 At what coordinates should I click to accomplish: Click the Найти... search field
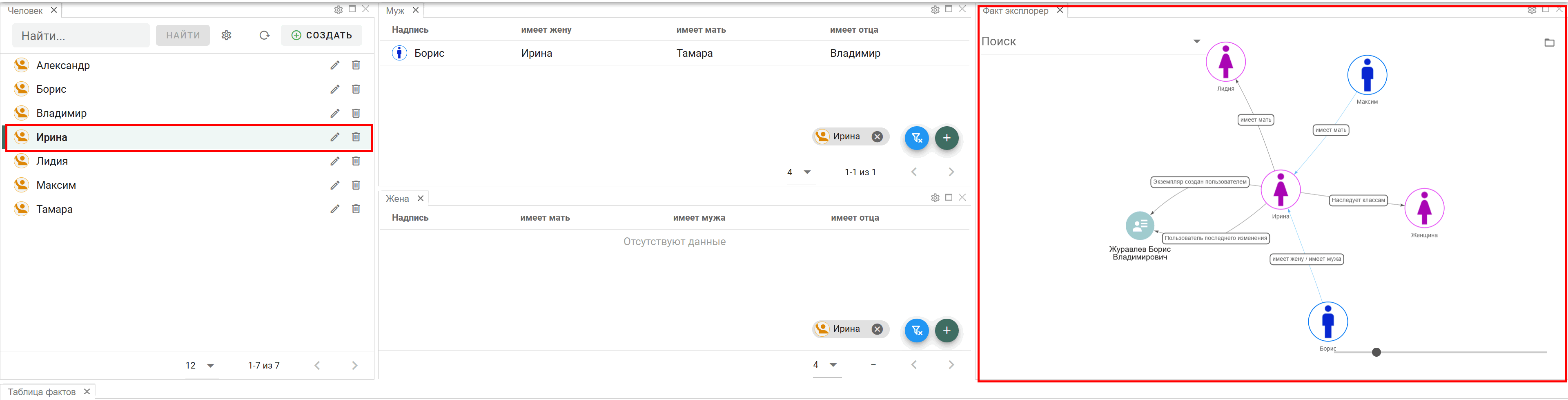81,35
